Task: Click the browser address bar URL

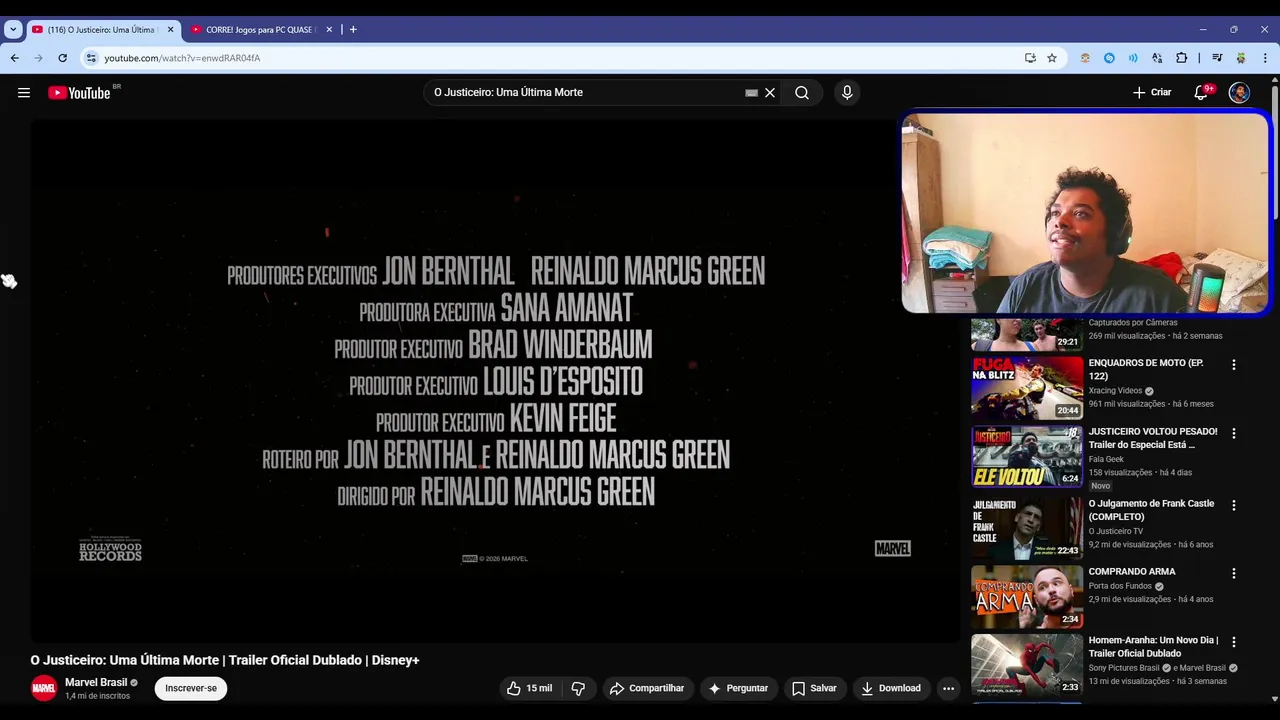Action: pos(182,58)
